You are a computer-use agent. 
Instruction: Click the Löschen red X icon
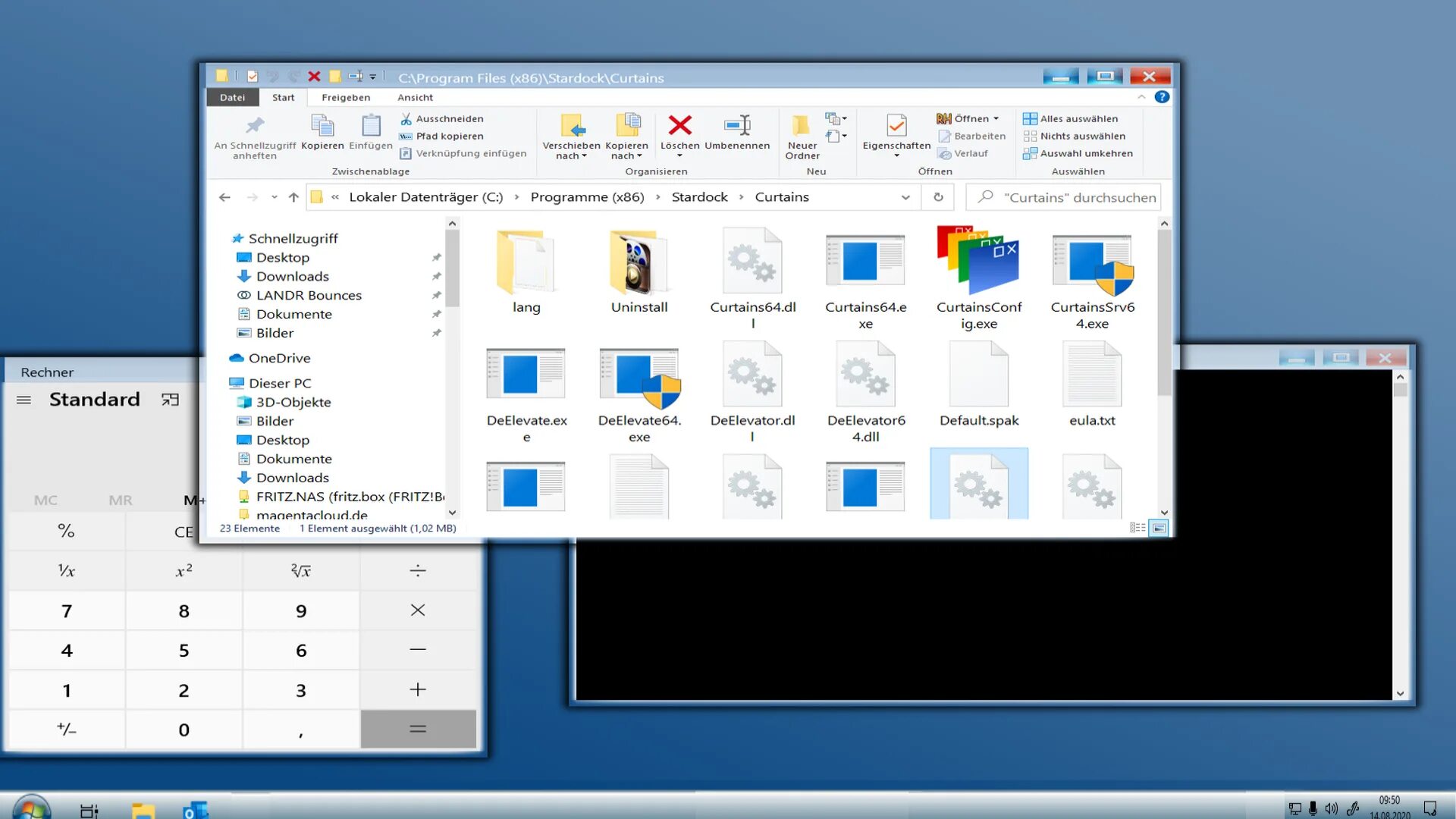(679, 126)
